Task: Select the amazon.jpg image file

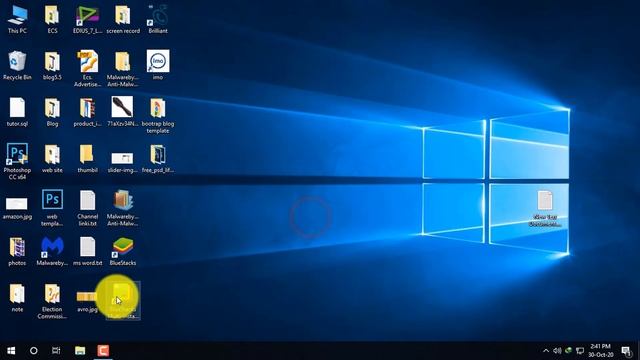Action: coord(17,208)
